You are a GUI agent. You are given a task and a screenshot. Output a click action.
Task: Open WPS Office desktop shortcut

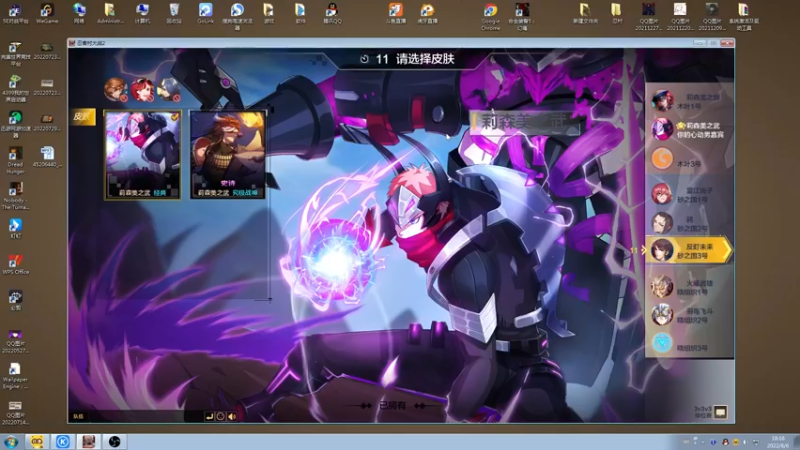pyautogui.click(x=15, y=264)
